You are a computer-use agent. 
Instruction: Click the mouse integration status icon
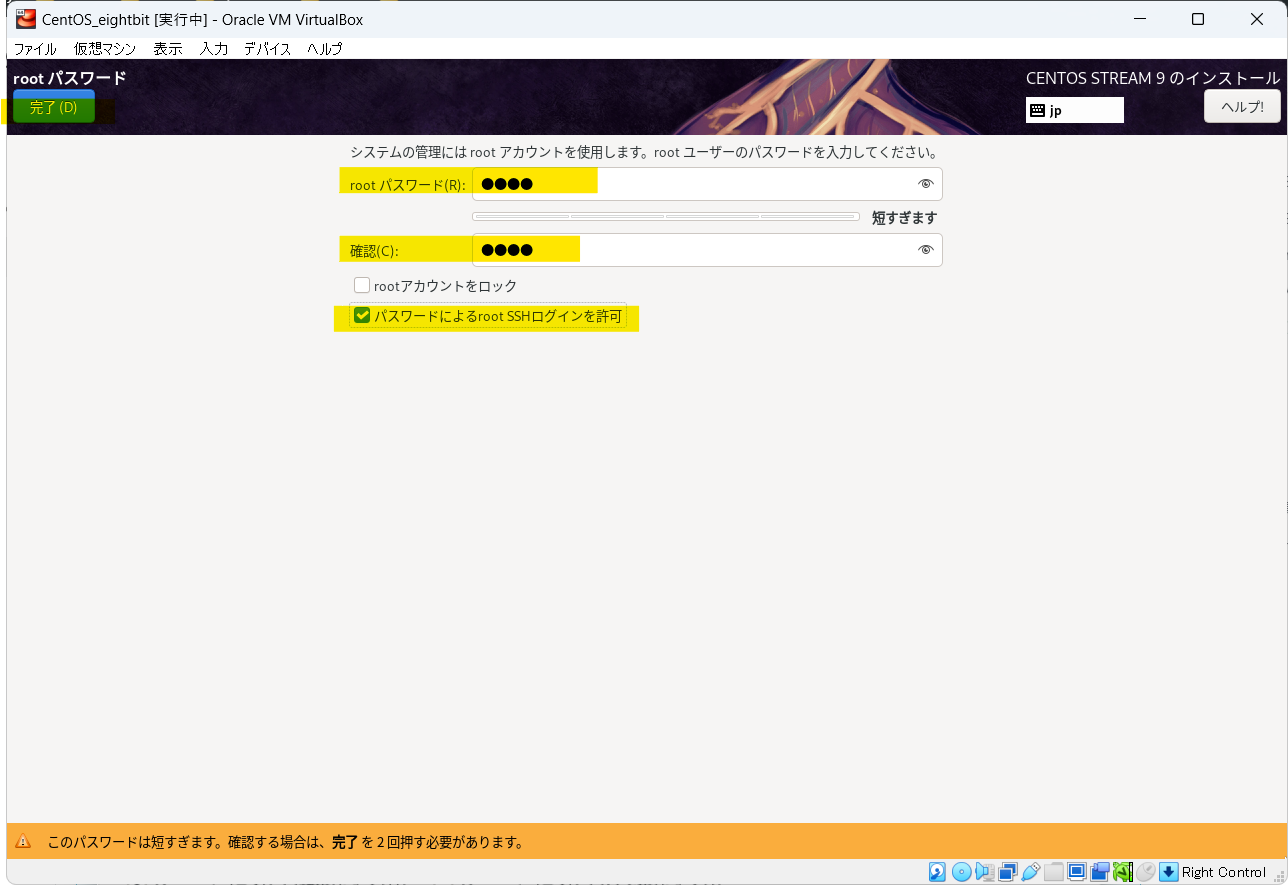coord(1146,872)
